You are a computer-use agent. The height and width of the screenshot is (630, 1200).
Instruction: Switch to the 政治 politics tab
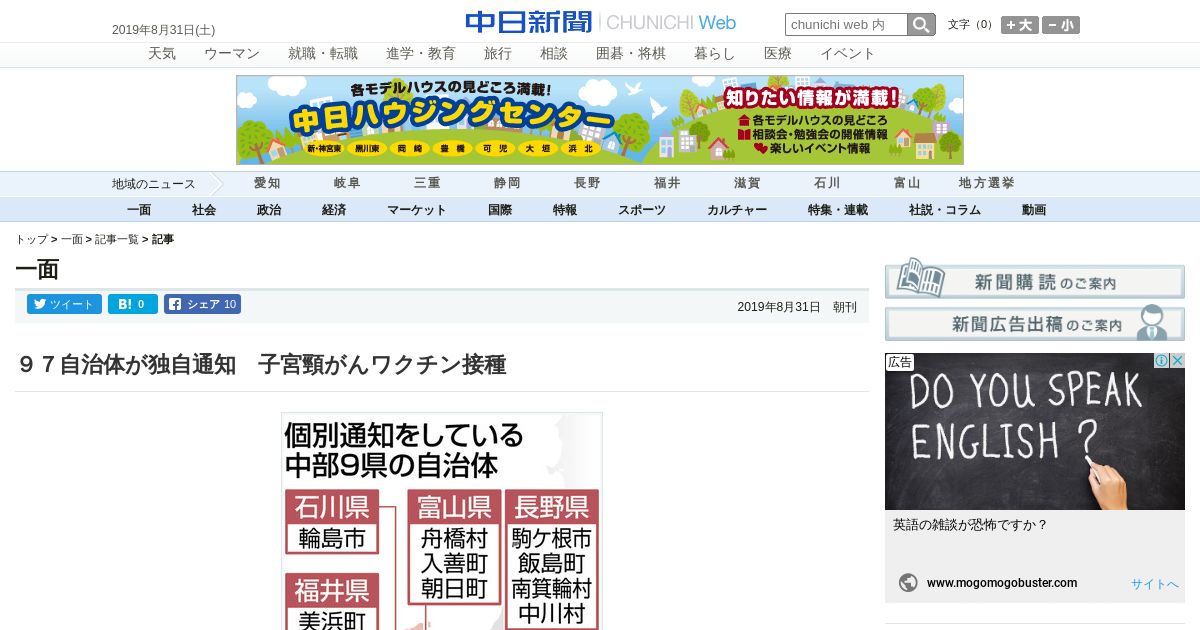(269, 210)
